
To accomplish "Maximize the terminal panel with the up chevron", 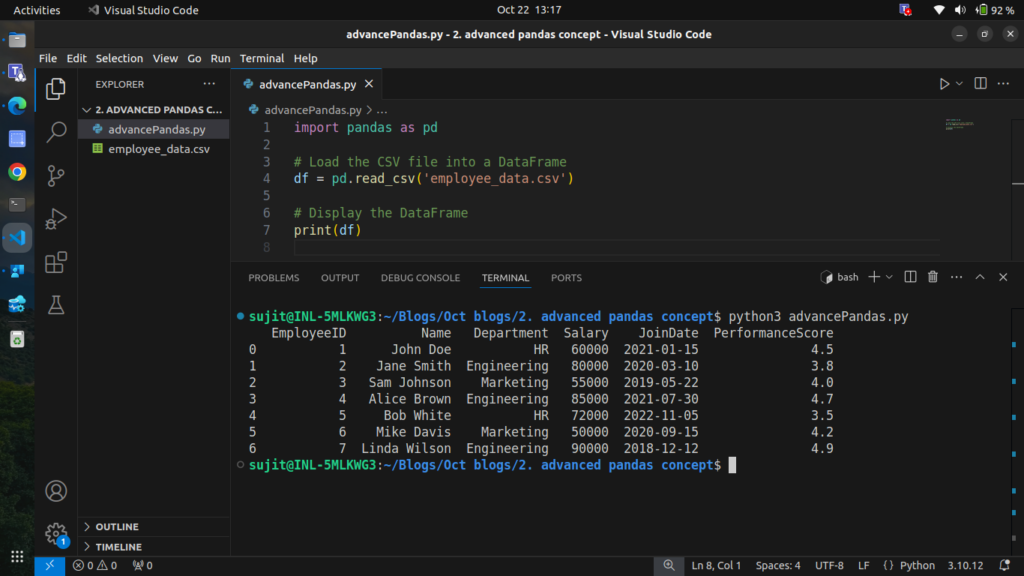I will [x=980, y=277].
